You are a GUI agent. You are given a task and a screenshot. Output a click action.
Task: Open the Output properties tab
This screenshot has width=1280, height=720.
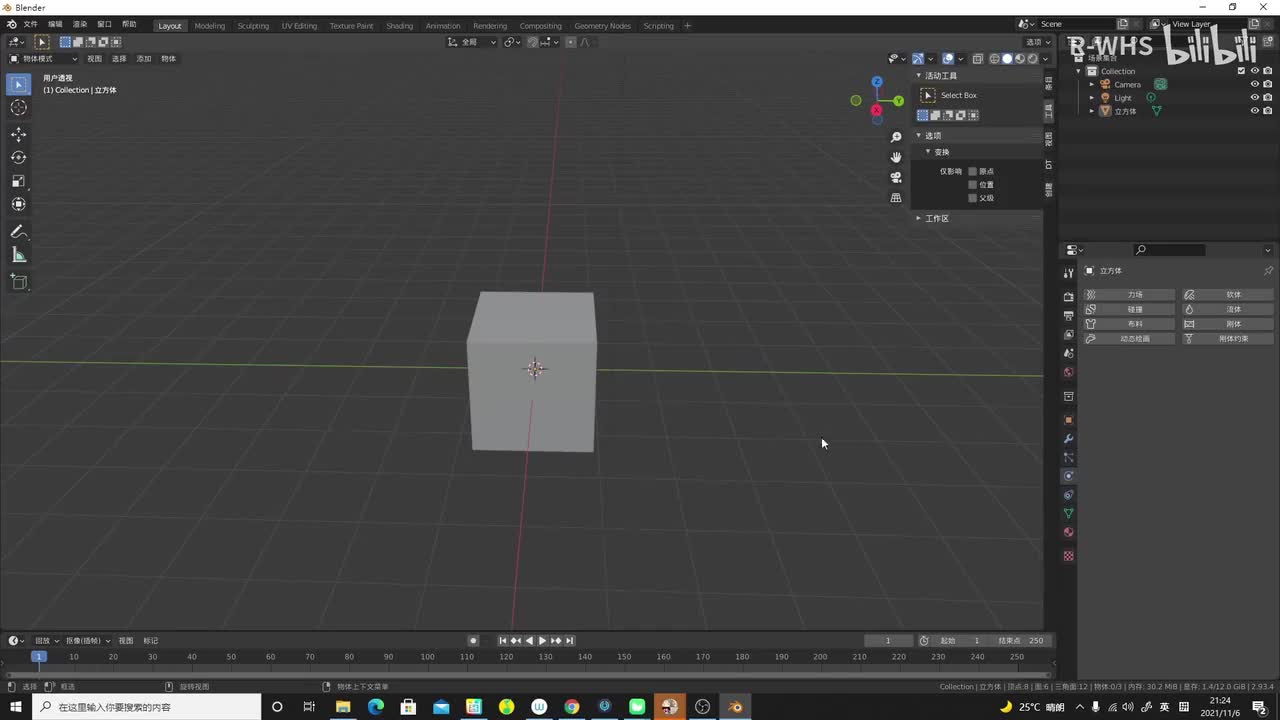point(1068,316)
